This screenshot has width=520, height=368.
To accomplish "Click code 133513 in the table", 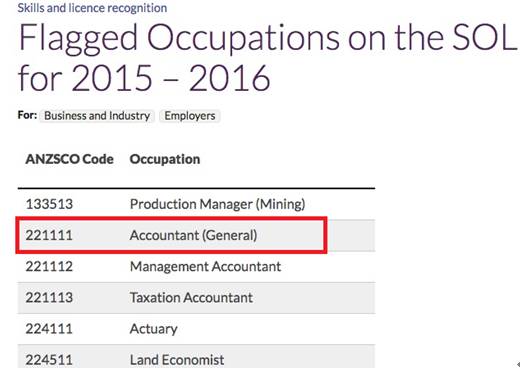I will tap(49, 204).
